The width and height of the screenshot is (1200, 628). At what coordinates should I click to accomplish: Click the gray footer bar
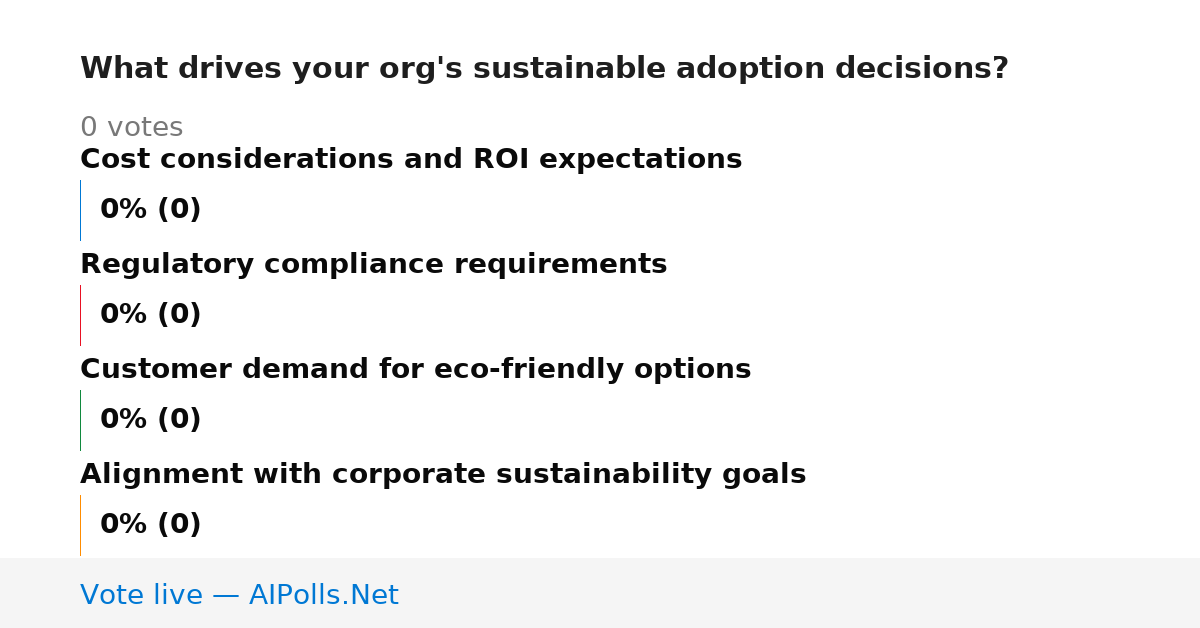600,593
